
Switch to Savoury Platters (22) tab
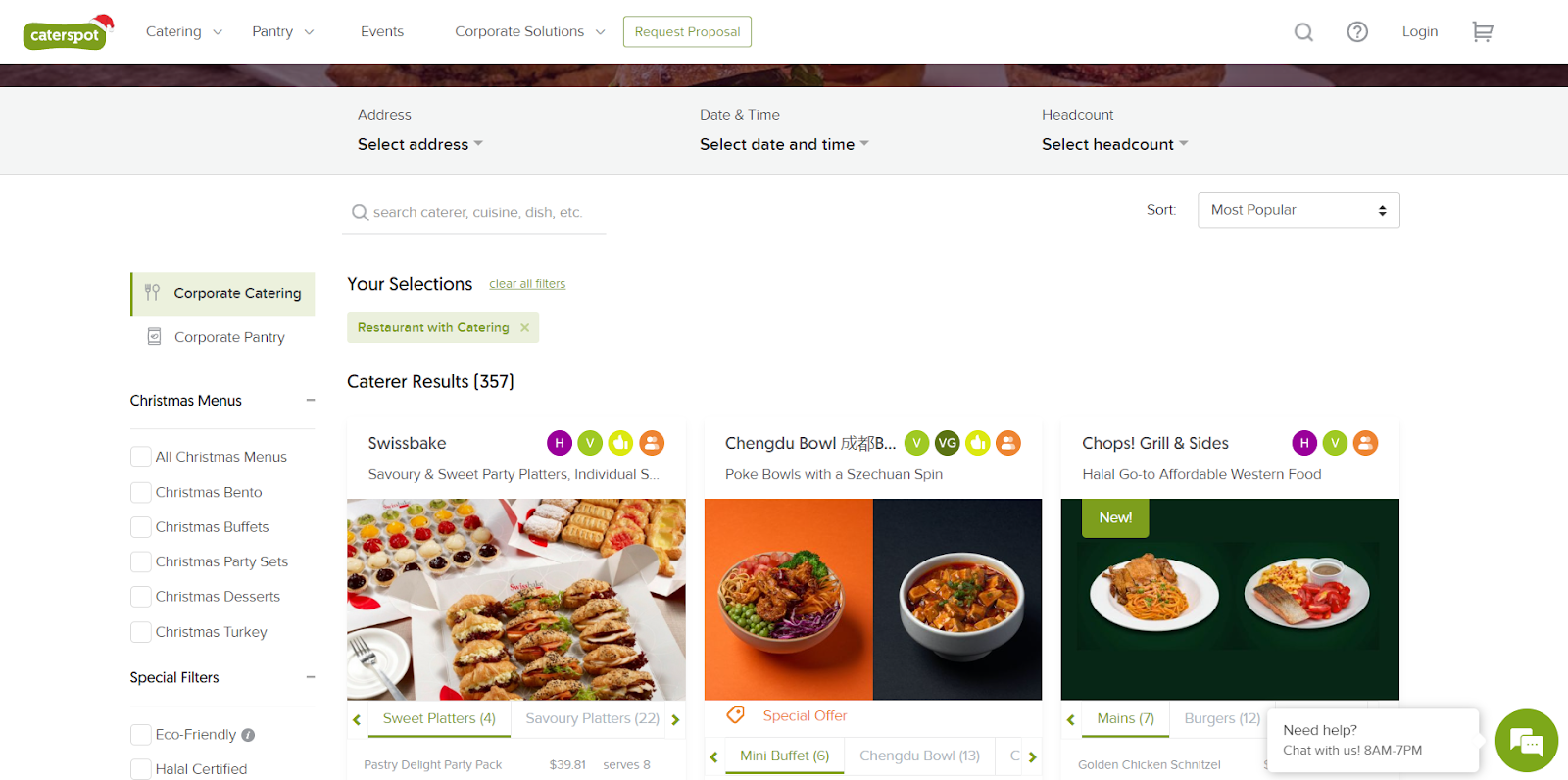pos(592,718)
